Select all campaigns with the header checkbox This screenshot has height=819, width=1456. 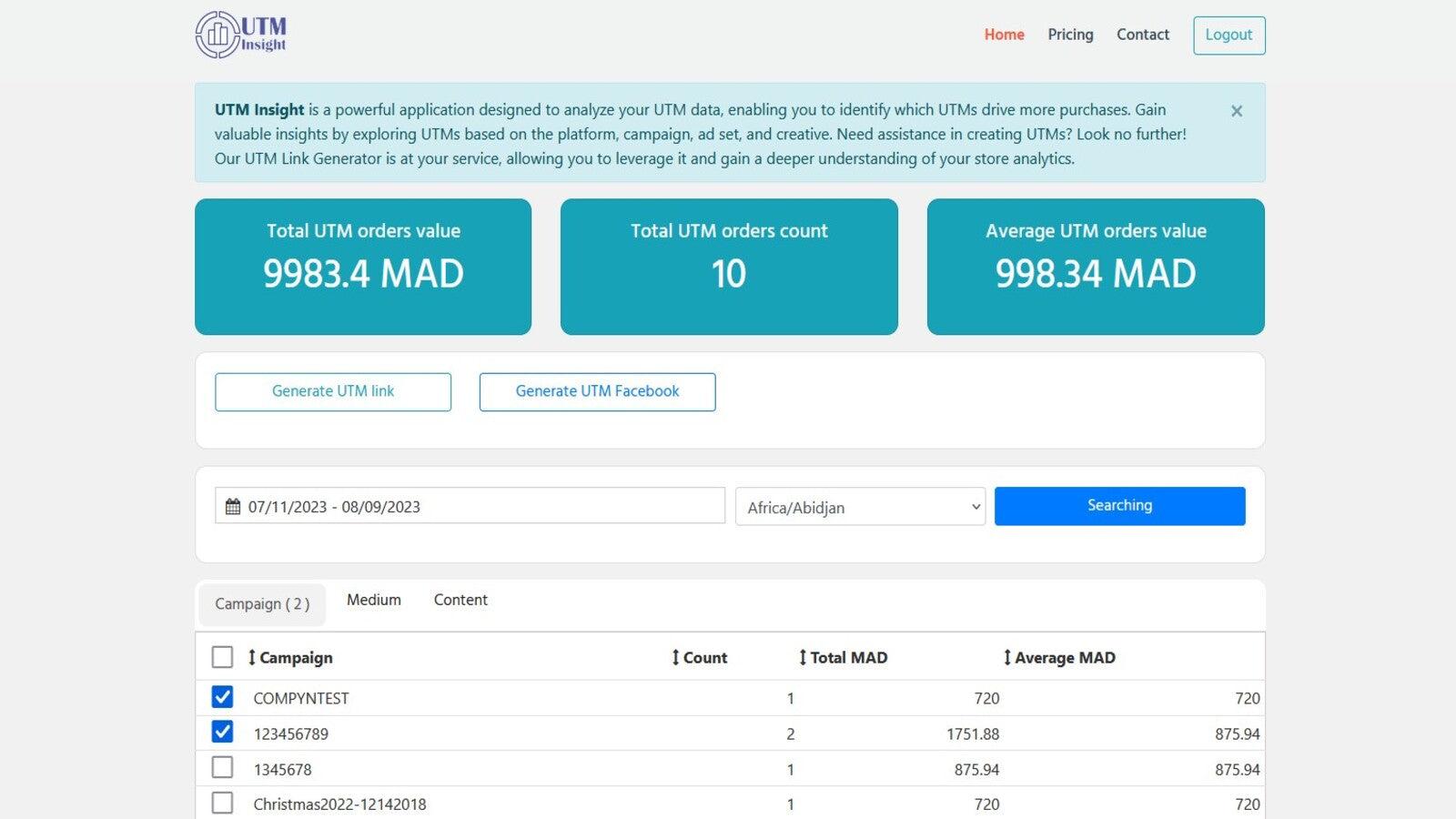222,655
